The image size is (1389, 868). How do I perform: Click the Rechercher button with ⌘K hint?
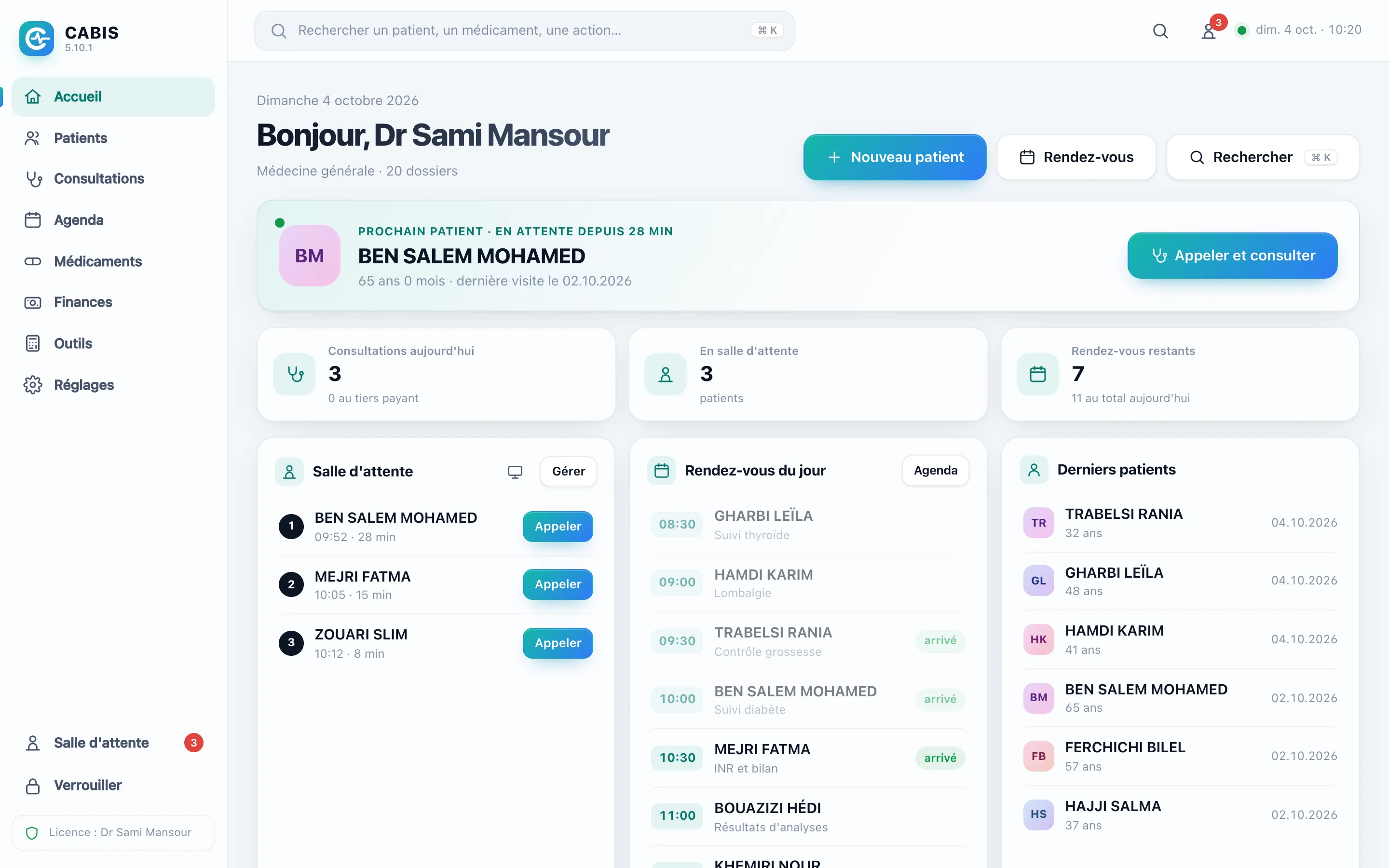point(1263,157)
